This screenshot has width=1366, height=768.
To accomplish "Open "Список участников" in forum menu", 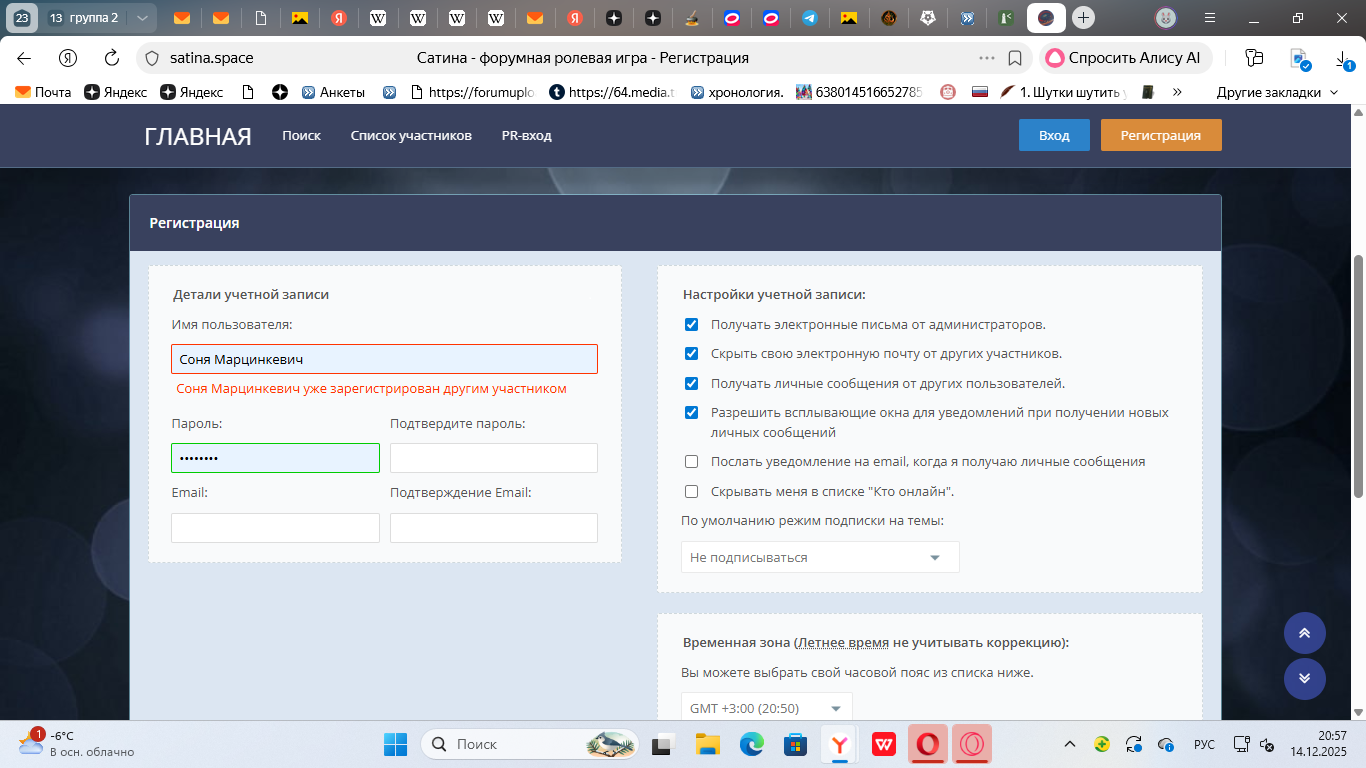I will (411, 136).
